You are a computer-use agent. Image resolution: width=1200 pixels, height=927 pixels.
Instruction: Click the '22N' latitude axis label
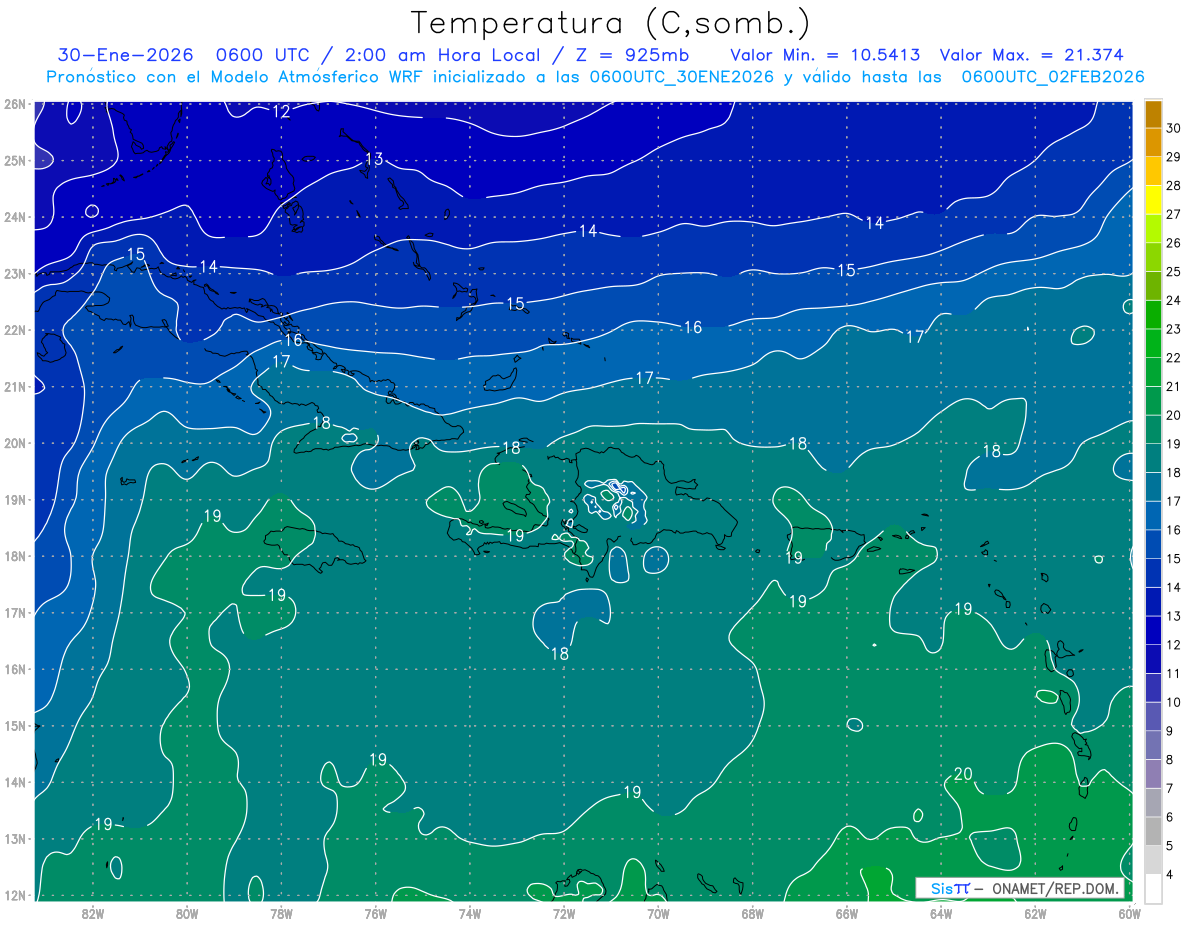tap(14, 330)
